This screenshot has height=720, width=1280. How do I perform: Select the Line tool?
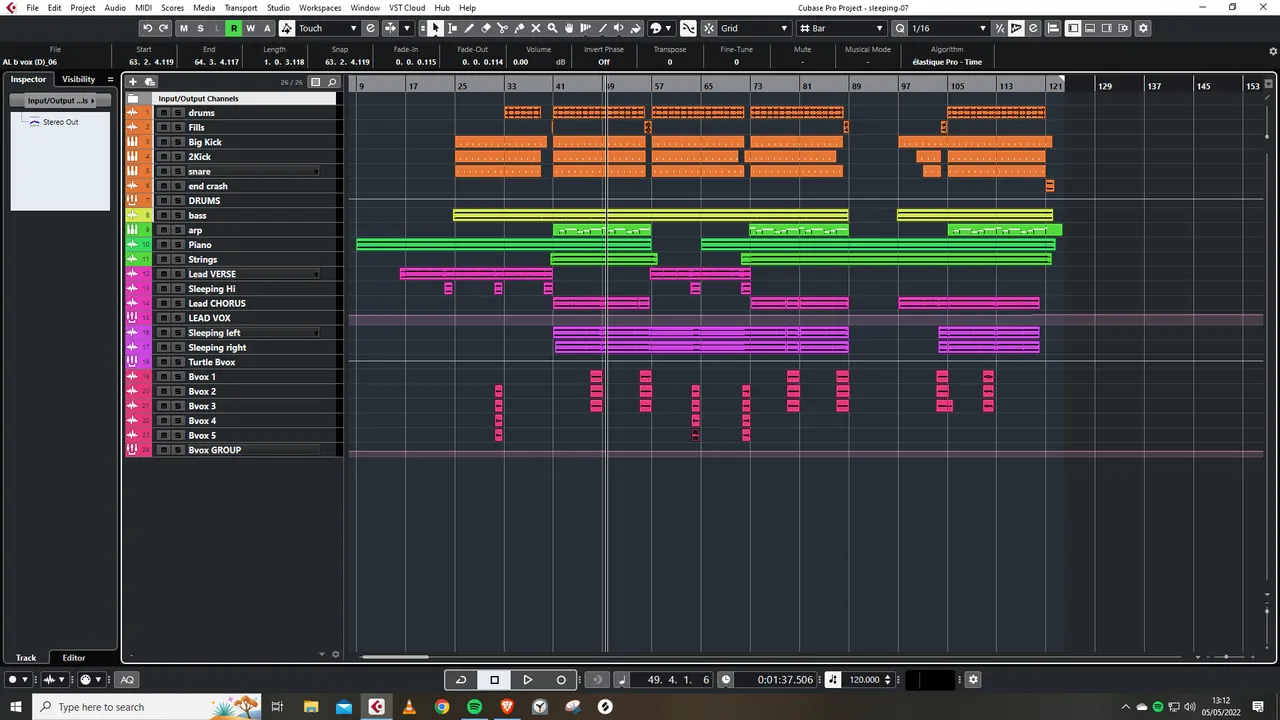602,28
